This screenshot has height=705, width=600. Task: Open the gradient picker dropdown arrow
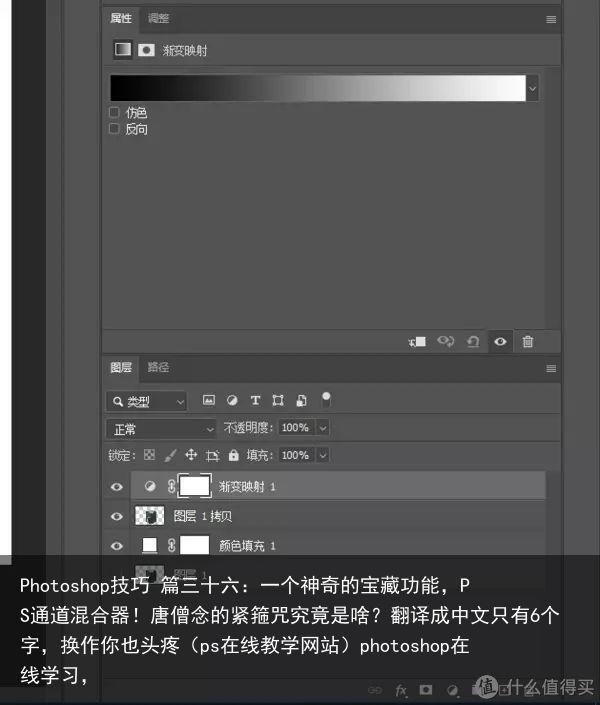tap(533, 89)
